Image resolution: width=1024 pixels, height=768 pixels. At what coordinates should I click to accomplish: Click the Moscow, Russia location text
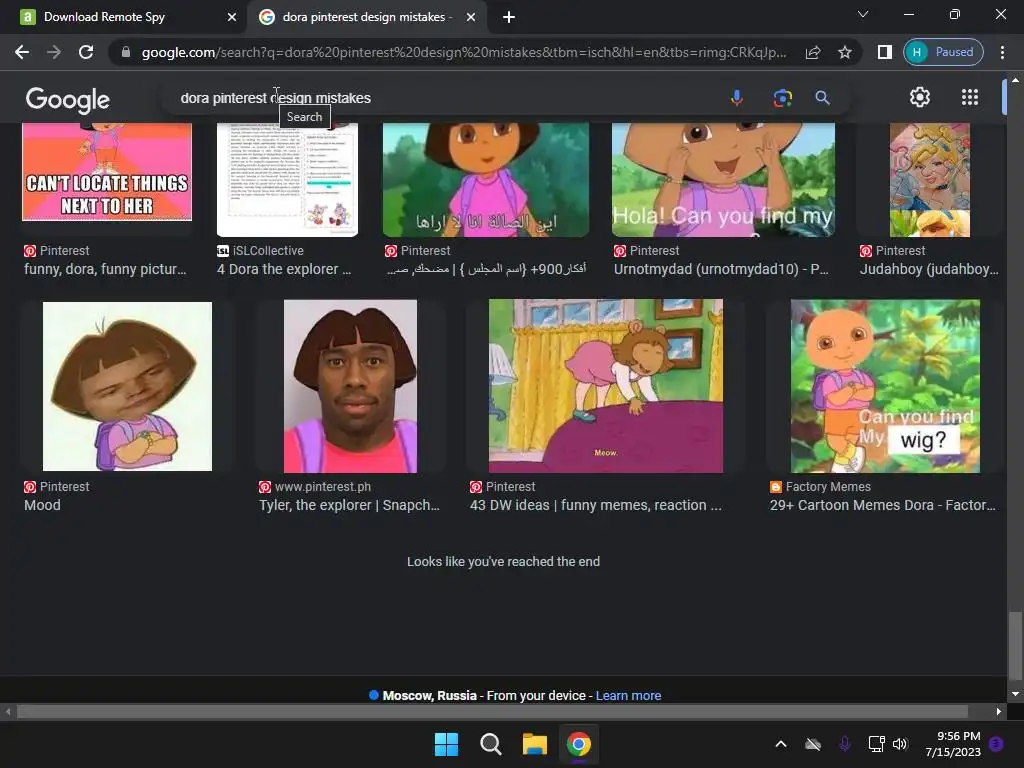pyautogui.click(x=429, y=696)
